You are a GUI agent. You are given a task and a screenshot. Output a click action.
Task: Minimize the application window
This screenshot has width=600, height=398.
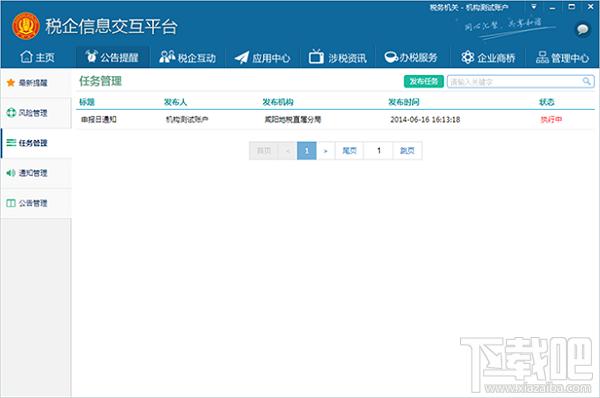click(552, 8)
